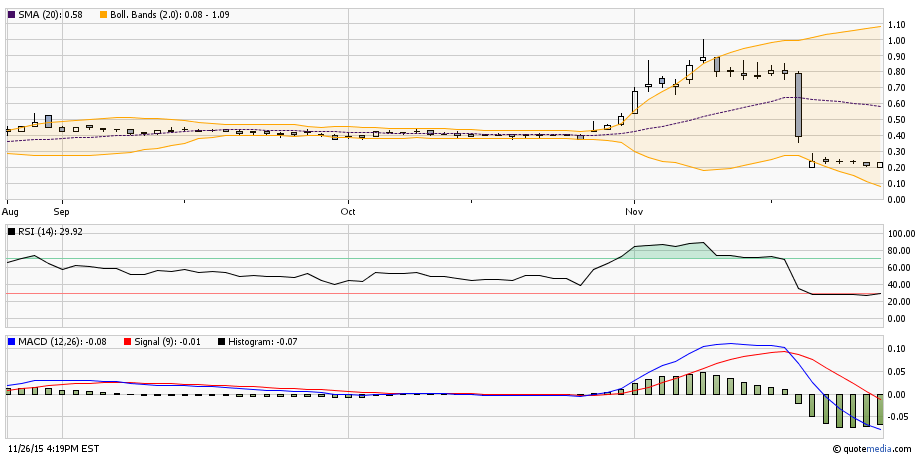Screen dimensions: 920x458
Task: Click the Nov date axis label
Action: [x=633, y=212]
